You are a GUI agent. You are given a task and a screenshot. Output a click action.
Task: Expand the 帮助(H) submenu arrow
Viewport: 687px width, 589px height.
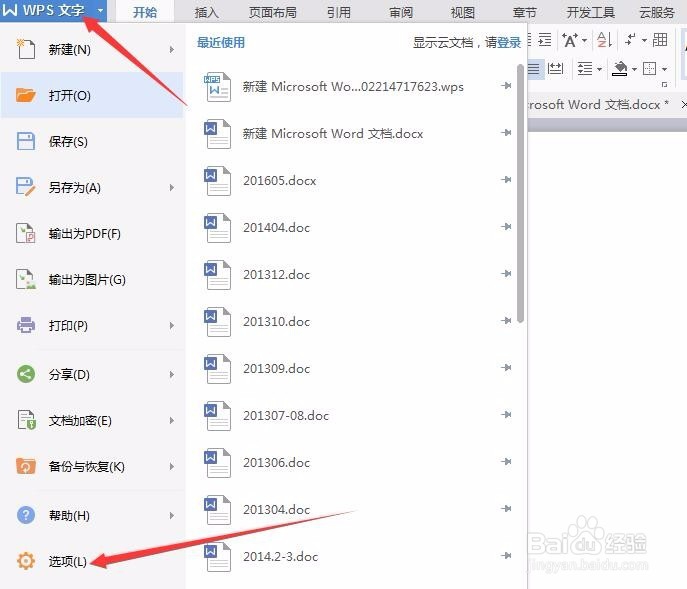tap(172, 515)
